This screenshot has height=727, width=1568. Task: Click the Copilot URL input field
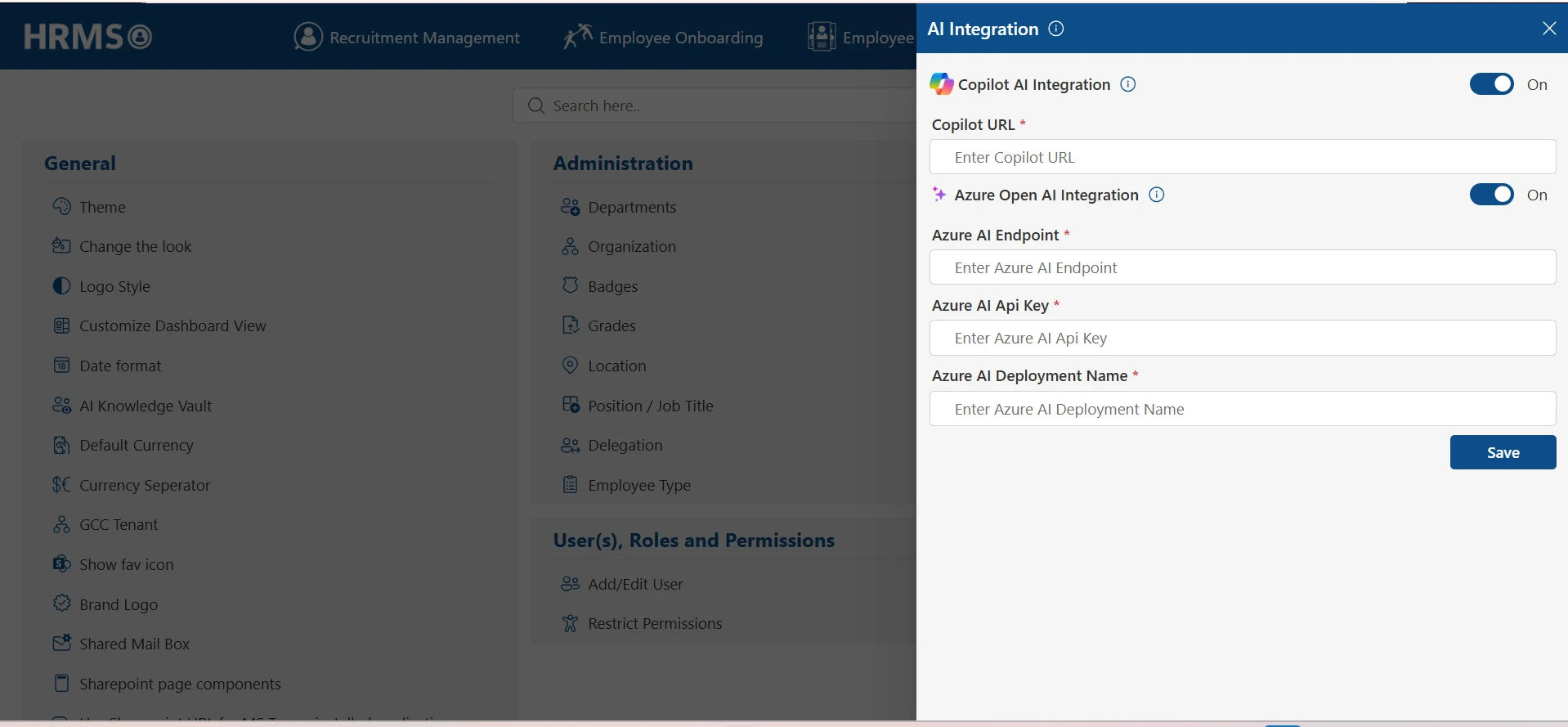(1243, 157)
